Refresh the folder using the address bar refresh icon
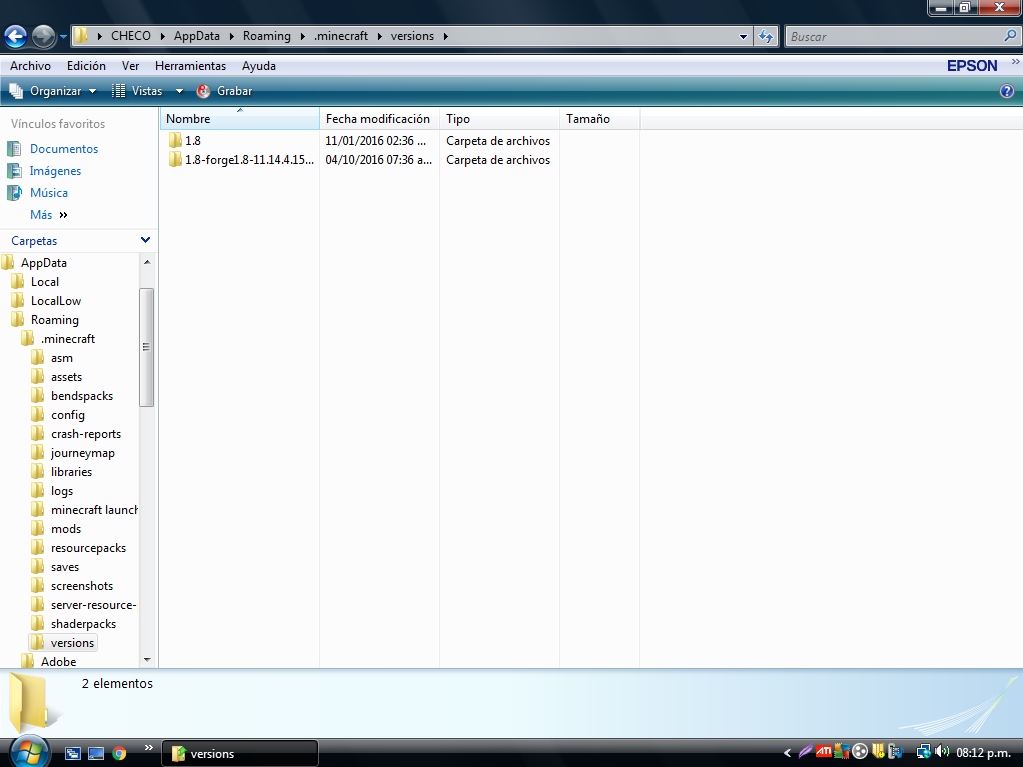The width and height of the screenshot is (1023, 767). tap(766, 37)
